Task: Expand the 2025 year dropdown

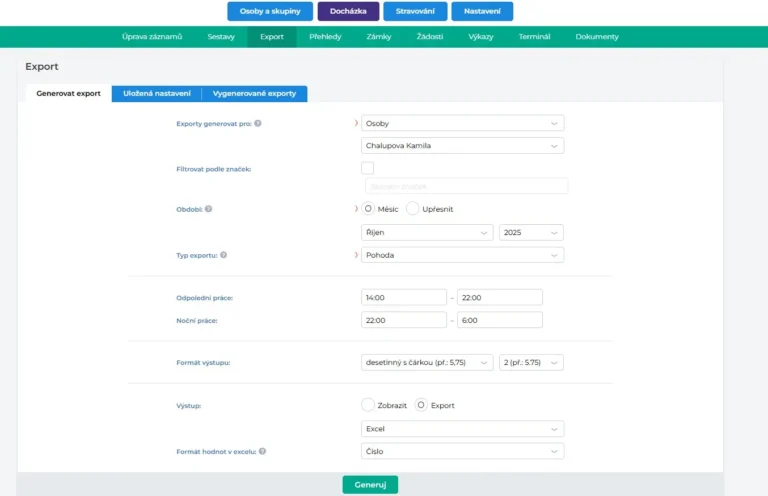Action: 530,232
